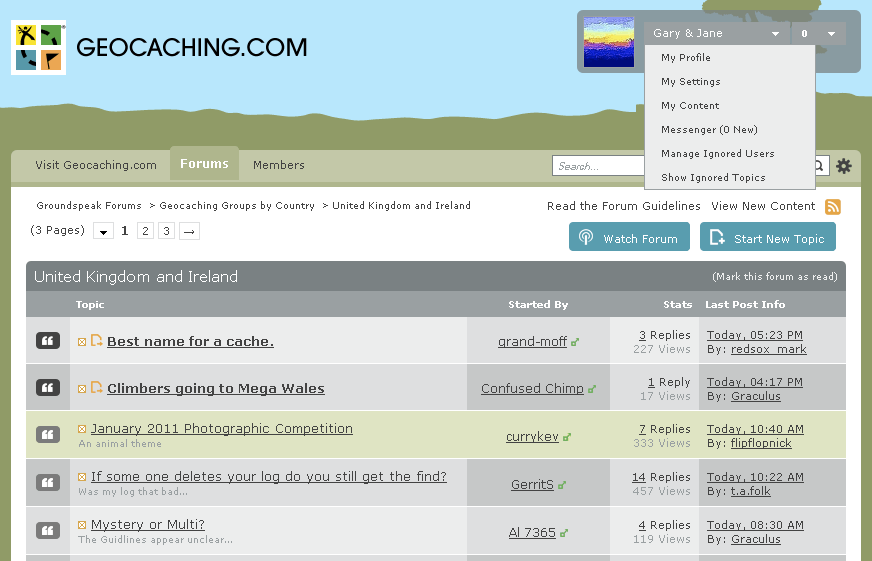This screenshot has width=872, height=561.
Task: Choose Show Ignored Topics menu entry
Action: click(713, 178)
